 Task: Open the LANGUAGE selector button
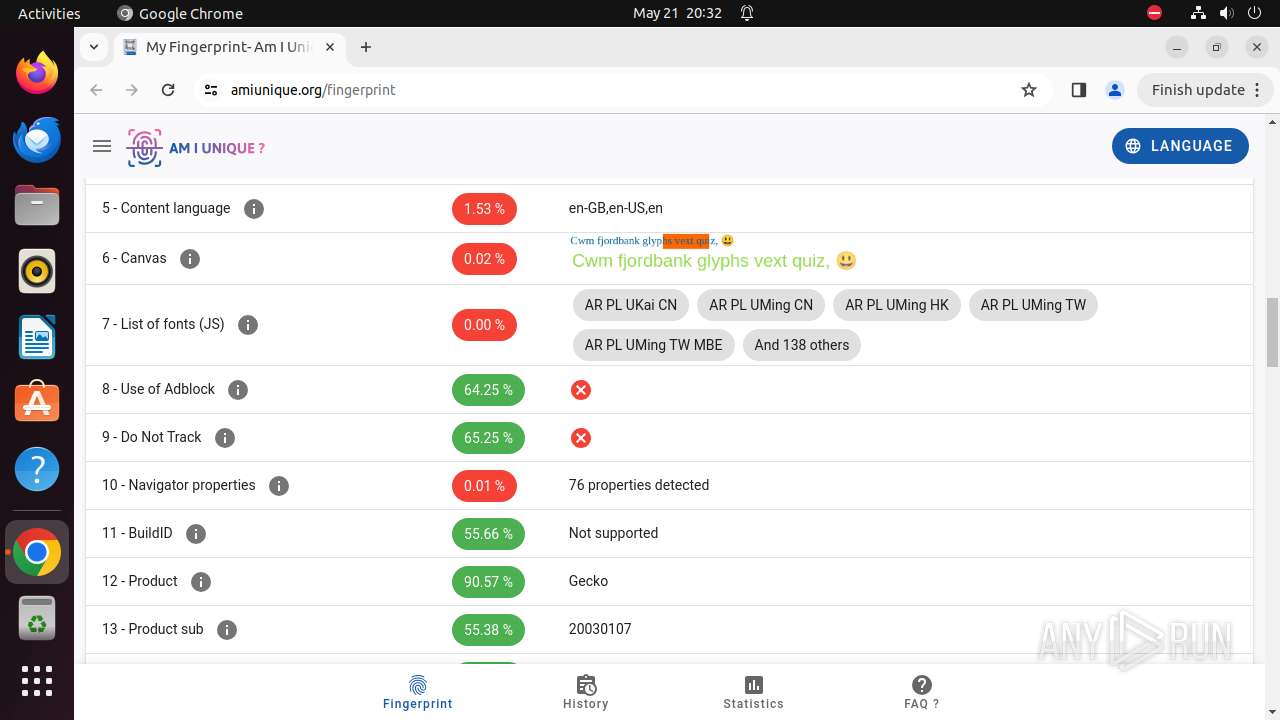pos(1180,146)
